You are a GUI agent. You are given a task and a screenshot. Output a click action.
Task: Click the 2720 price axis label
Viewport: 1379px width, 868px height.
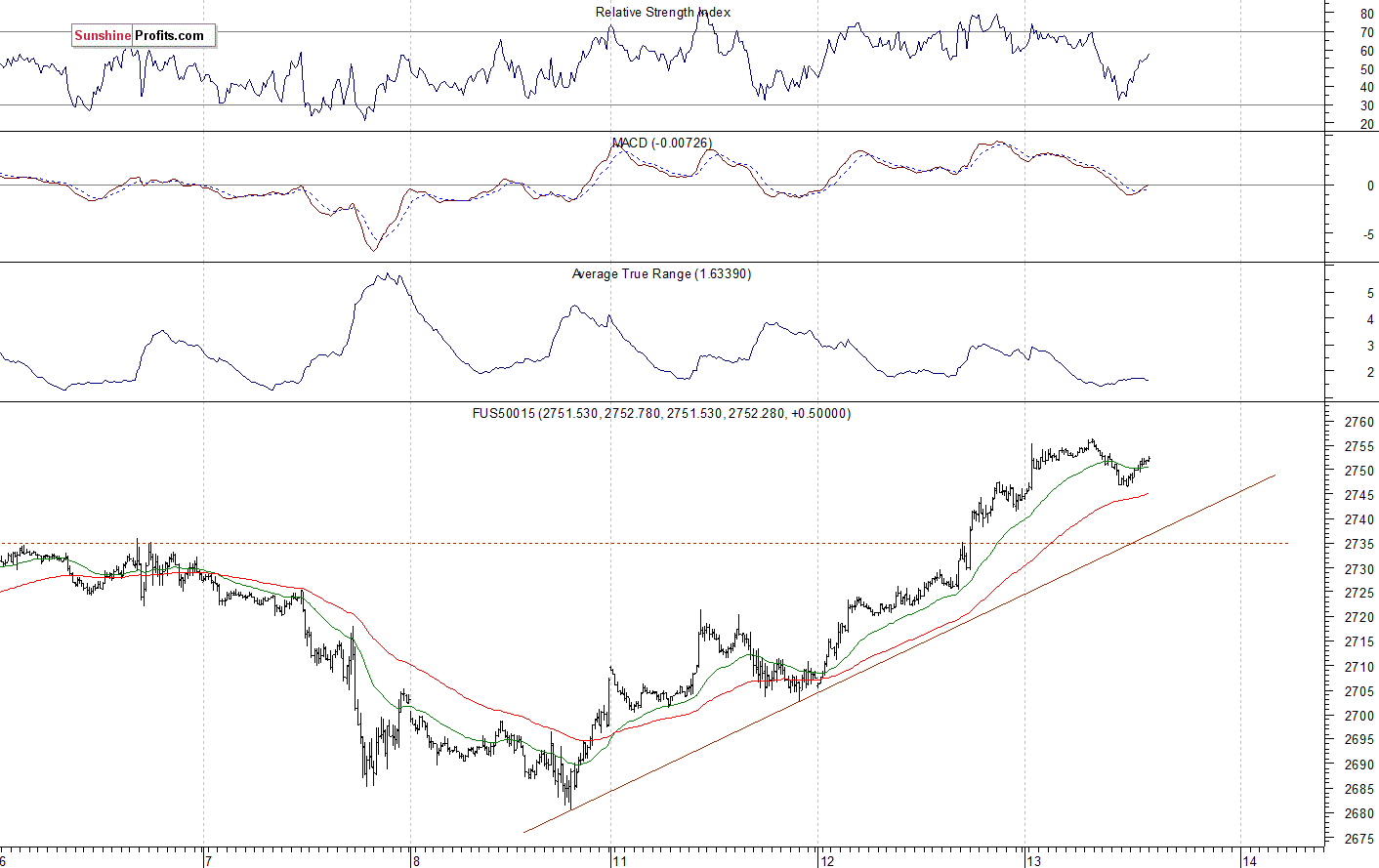click(1358, 618)
